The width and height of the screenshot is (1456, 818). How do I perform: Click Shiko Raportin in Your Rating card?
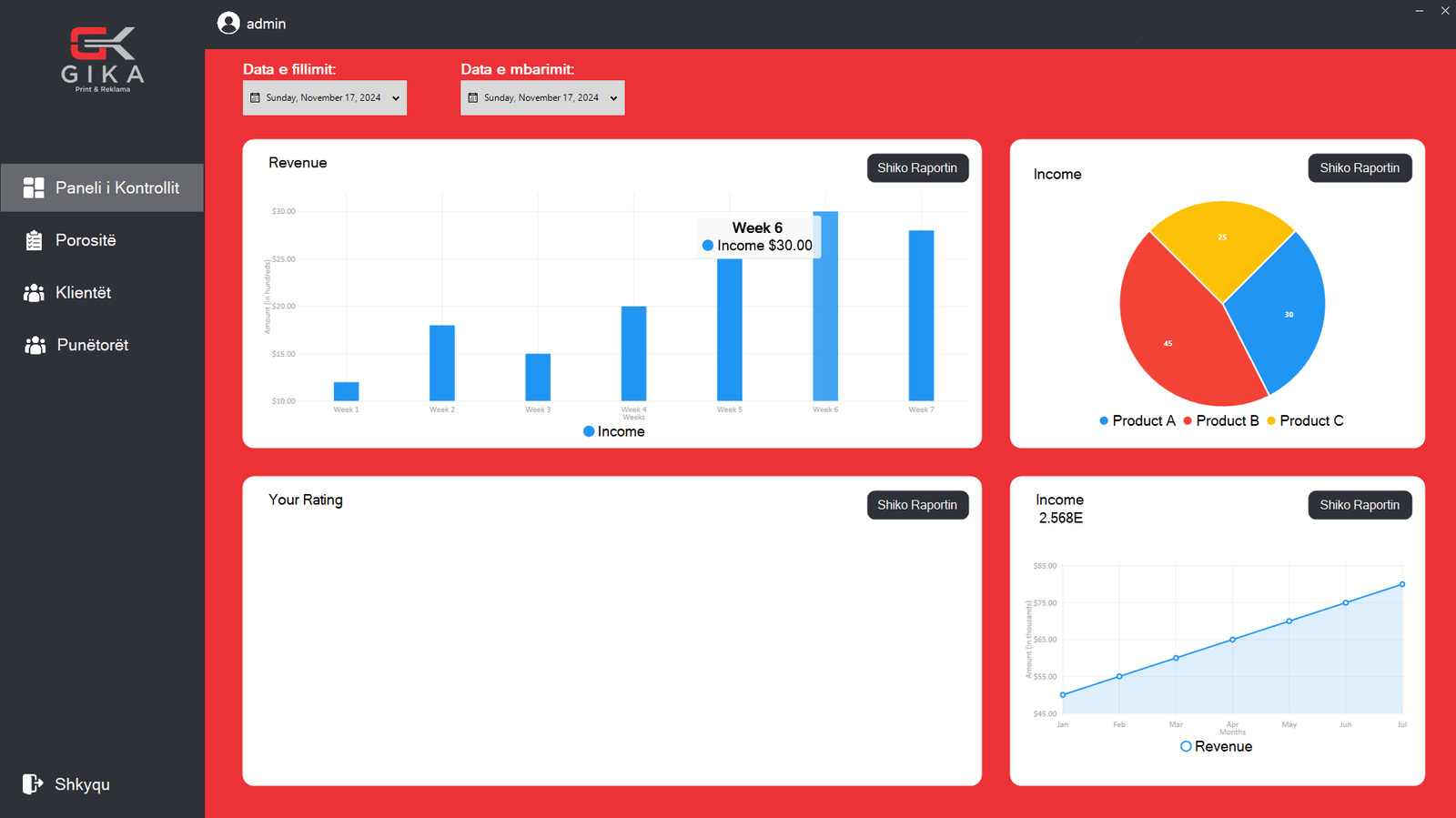tap(916, 505)
